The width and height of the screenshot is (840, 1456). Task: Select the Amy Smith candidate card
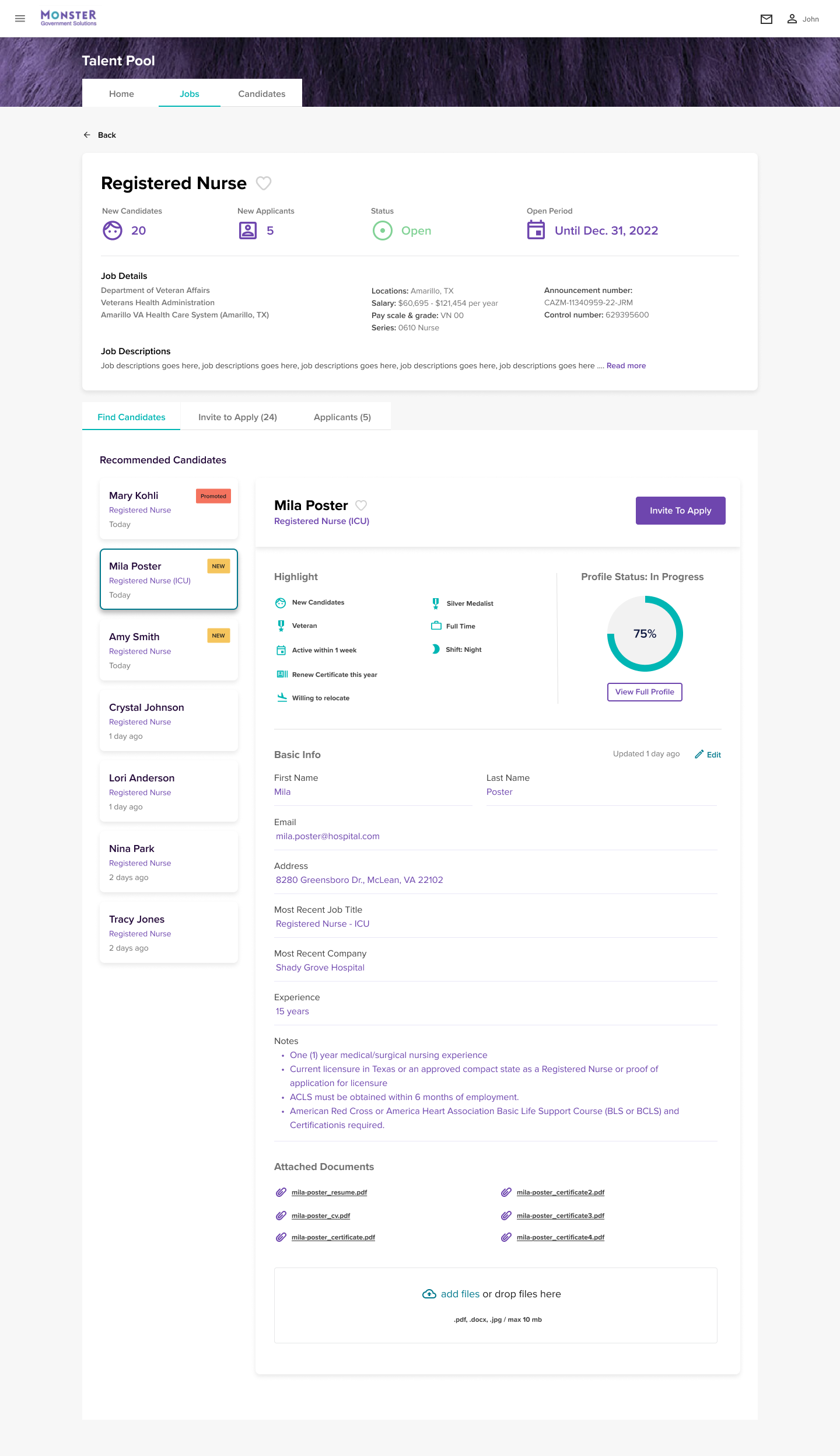pos(169,650)
